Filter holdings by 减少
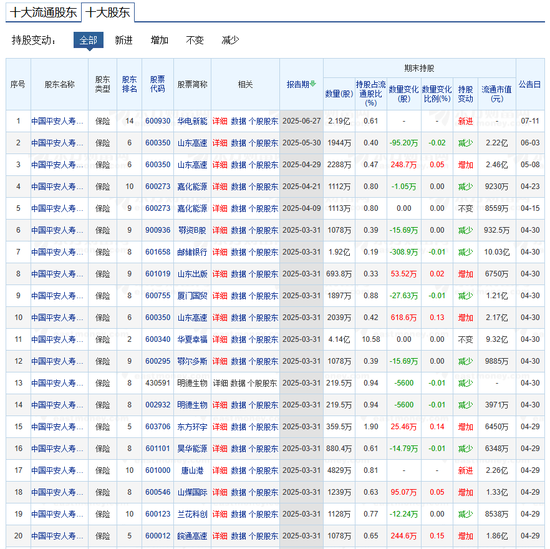550x549 pixels. pos(230,40)
